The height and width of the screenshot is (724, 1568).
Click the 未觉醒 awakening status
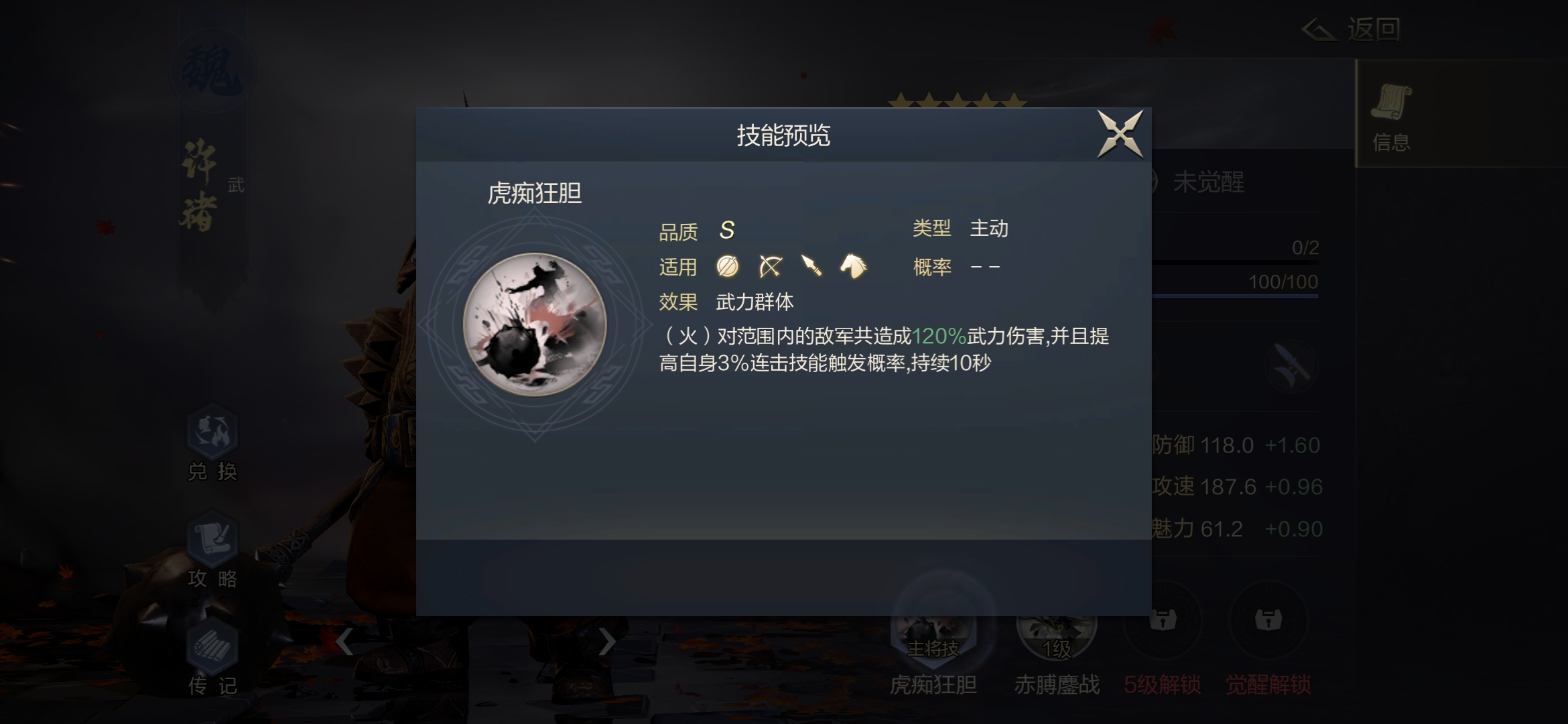(x=1208, y=182)
